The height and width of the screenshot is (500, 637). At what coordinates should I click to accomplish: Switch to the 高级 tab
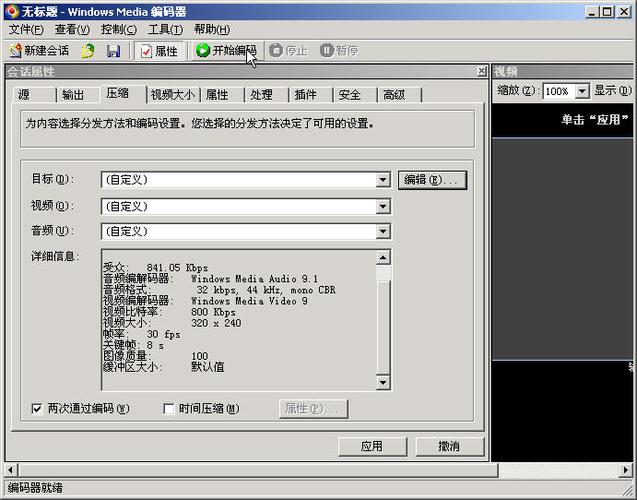click(x=399, y=95)
